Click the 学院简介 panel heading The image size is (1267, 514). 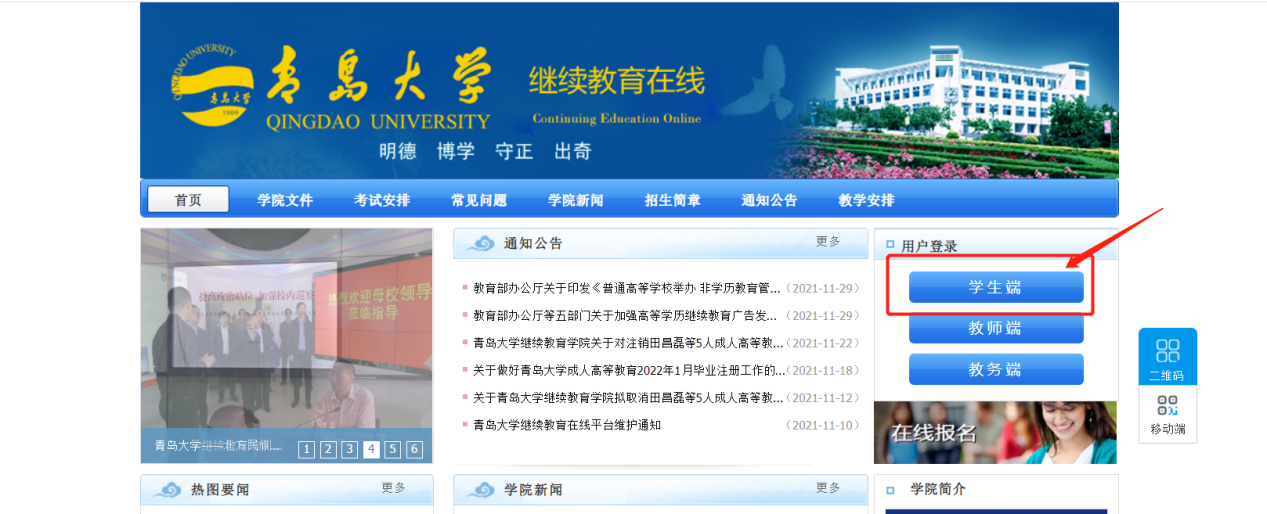[938, 489]
